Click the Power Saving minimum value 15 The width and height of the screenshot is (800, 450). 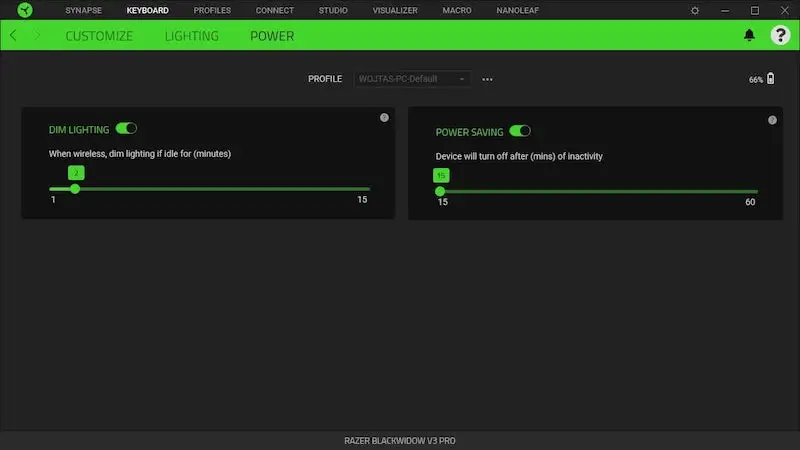[x=442, y=202]
